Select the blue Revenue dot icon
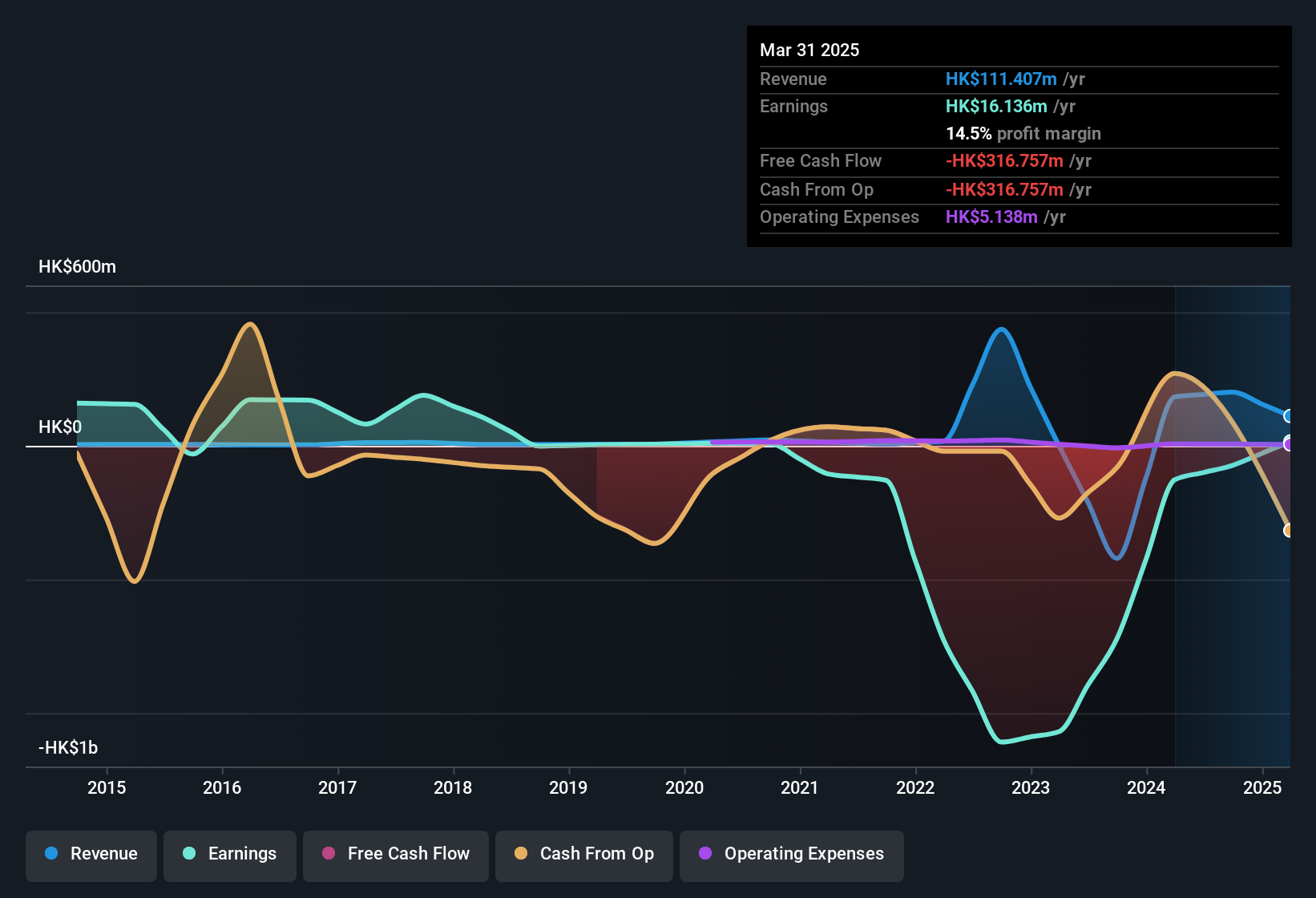The width and height of the screenshot is (1316, 898). 50,854
